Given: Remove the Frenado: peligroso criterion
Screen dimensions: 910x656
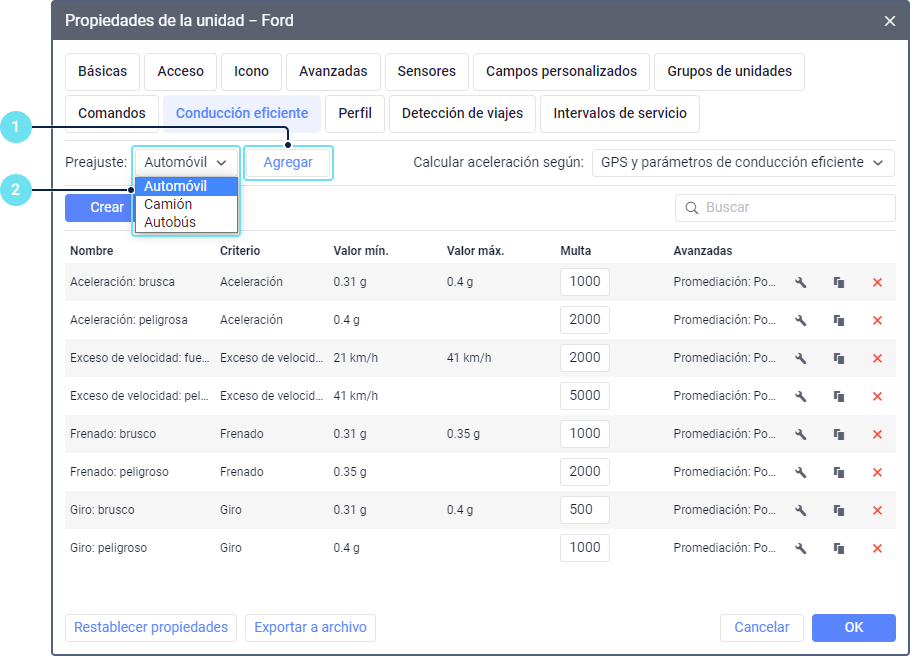Looking at the screenshot, I should tap(878, 472).
